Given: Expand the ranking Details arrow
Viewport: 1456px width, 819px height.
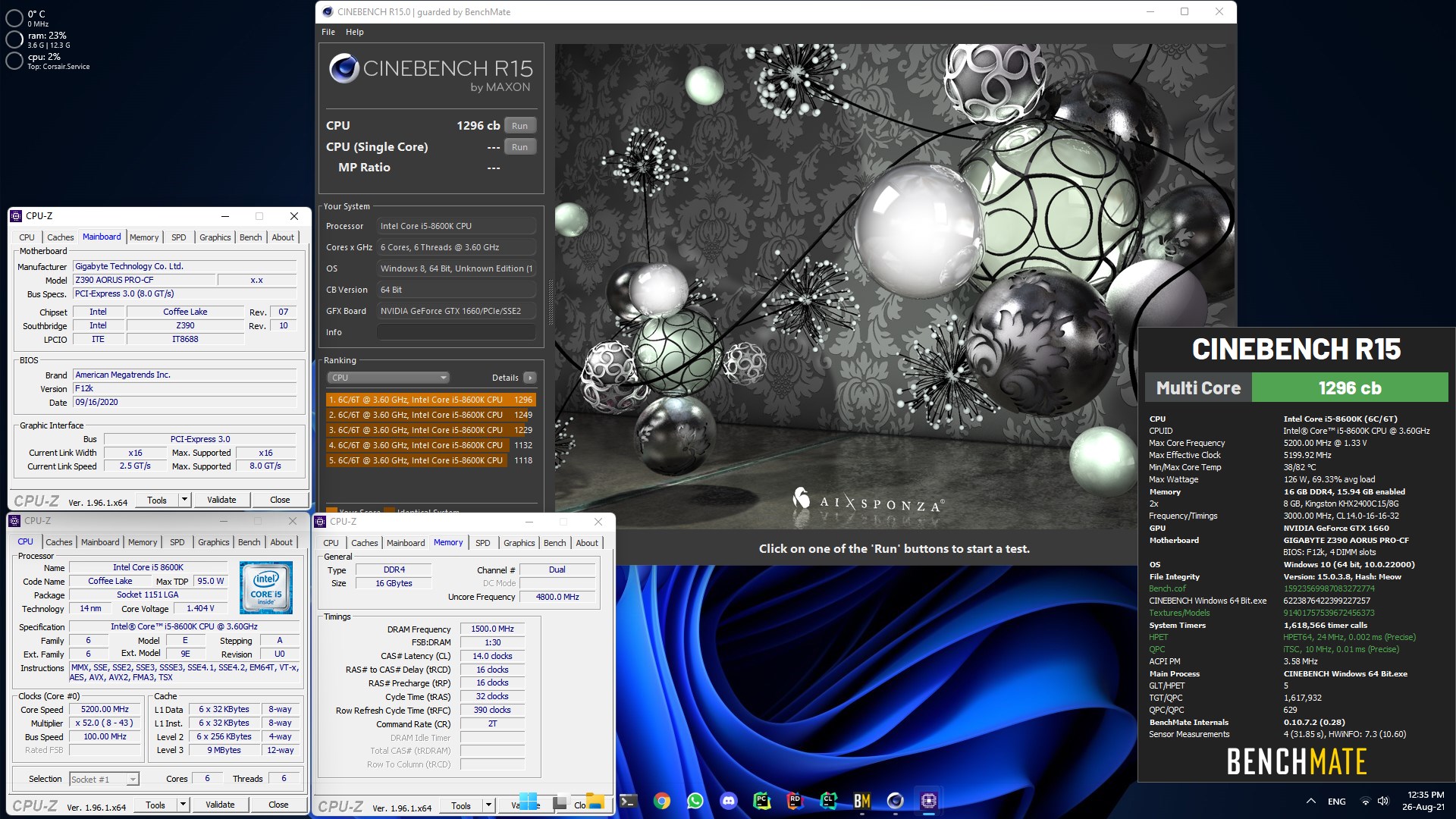Looking at the screenshot, I should tap(529, 378).
